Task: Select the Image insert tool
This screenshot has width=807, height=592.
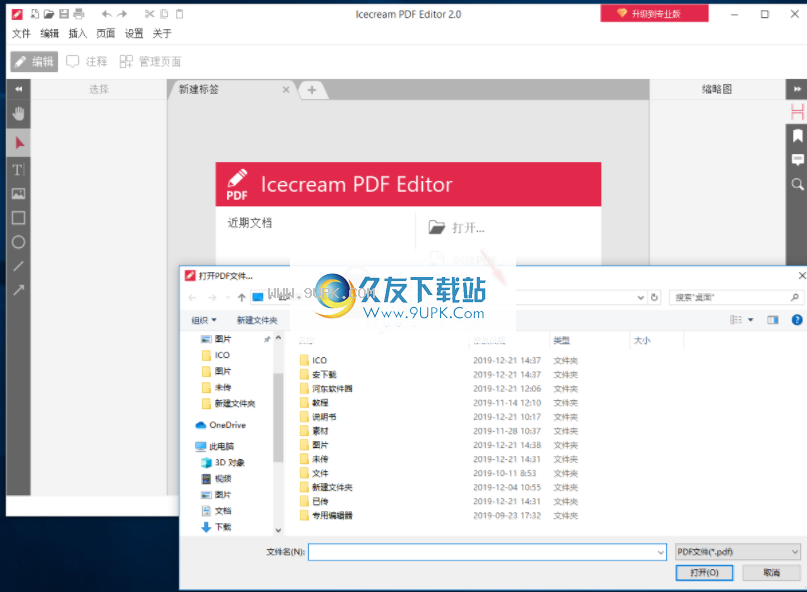Action: (x=19, y=194)
